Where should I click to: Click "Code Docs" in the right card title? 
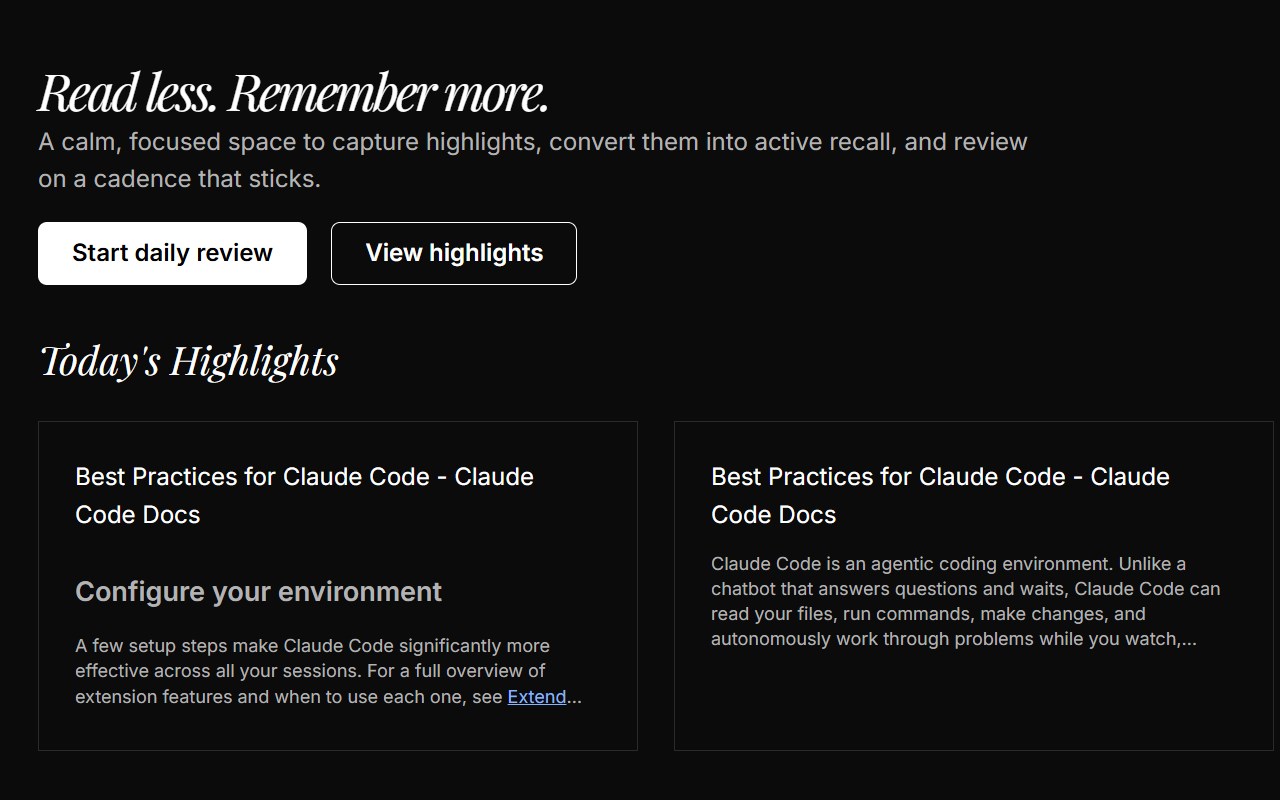coord(774,515)
